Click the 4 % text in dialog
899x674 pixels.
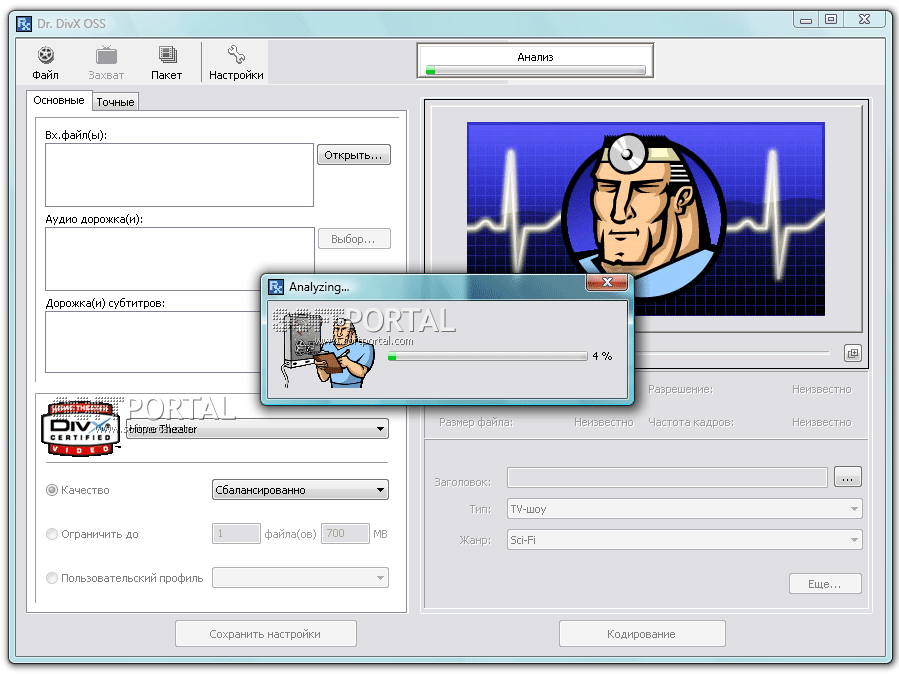[x=602, y=356]
